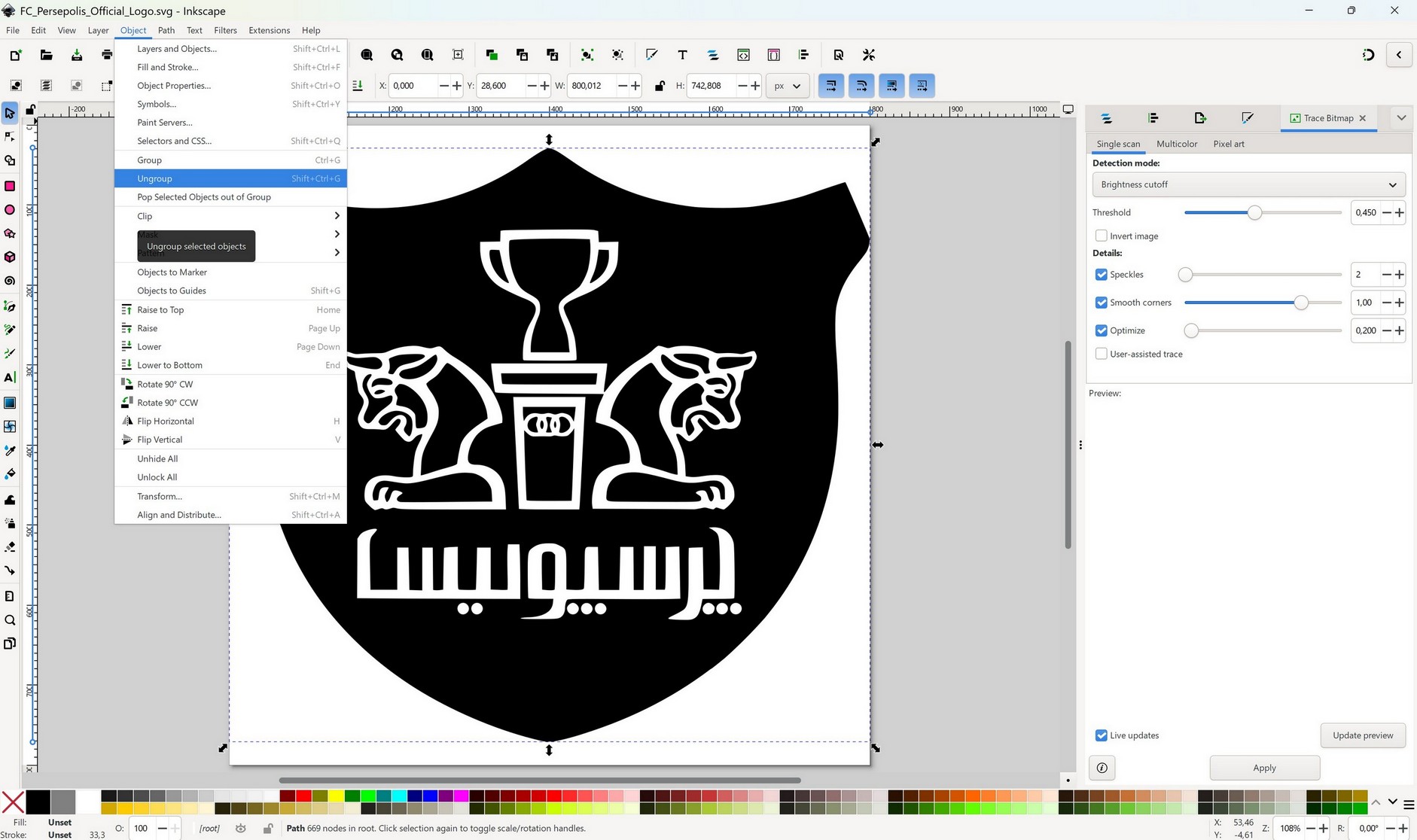Select the Dropper color picker tool
The image size is (1417, 840).
click(x=10, y=450)
